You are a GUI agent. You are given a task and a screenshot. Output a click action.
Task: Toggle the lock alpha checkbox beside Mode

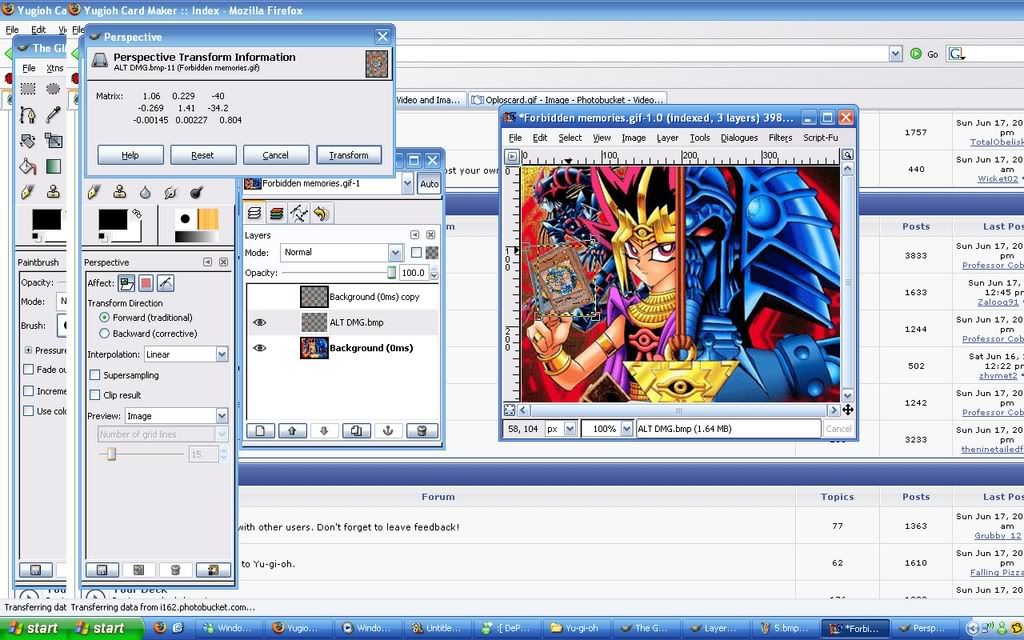coord(416,252)
